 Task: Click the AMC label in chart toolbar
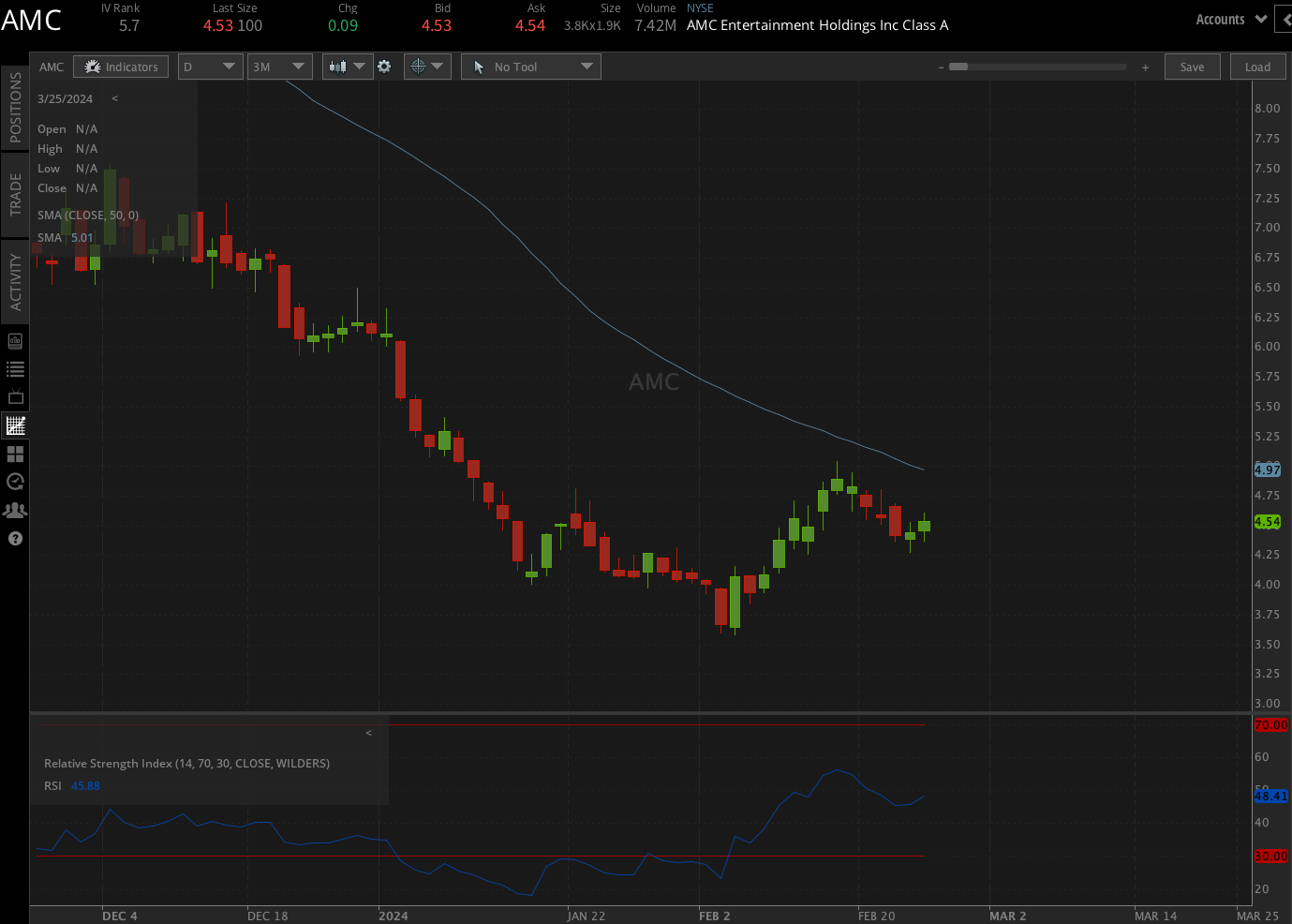point(52,67)
